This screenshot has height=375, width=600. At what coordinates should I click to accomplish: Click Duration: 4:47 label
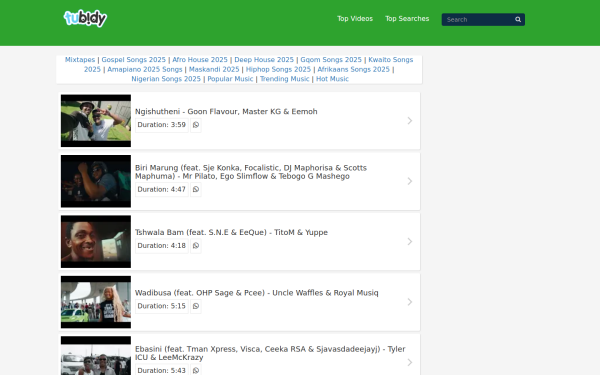(x=162, y=189)
